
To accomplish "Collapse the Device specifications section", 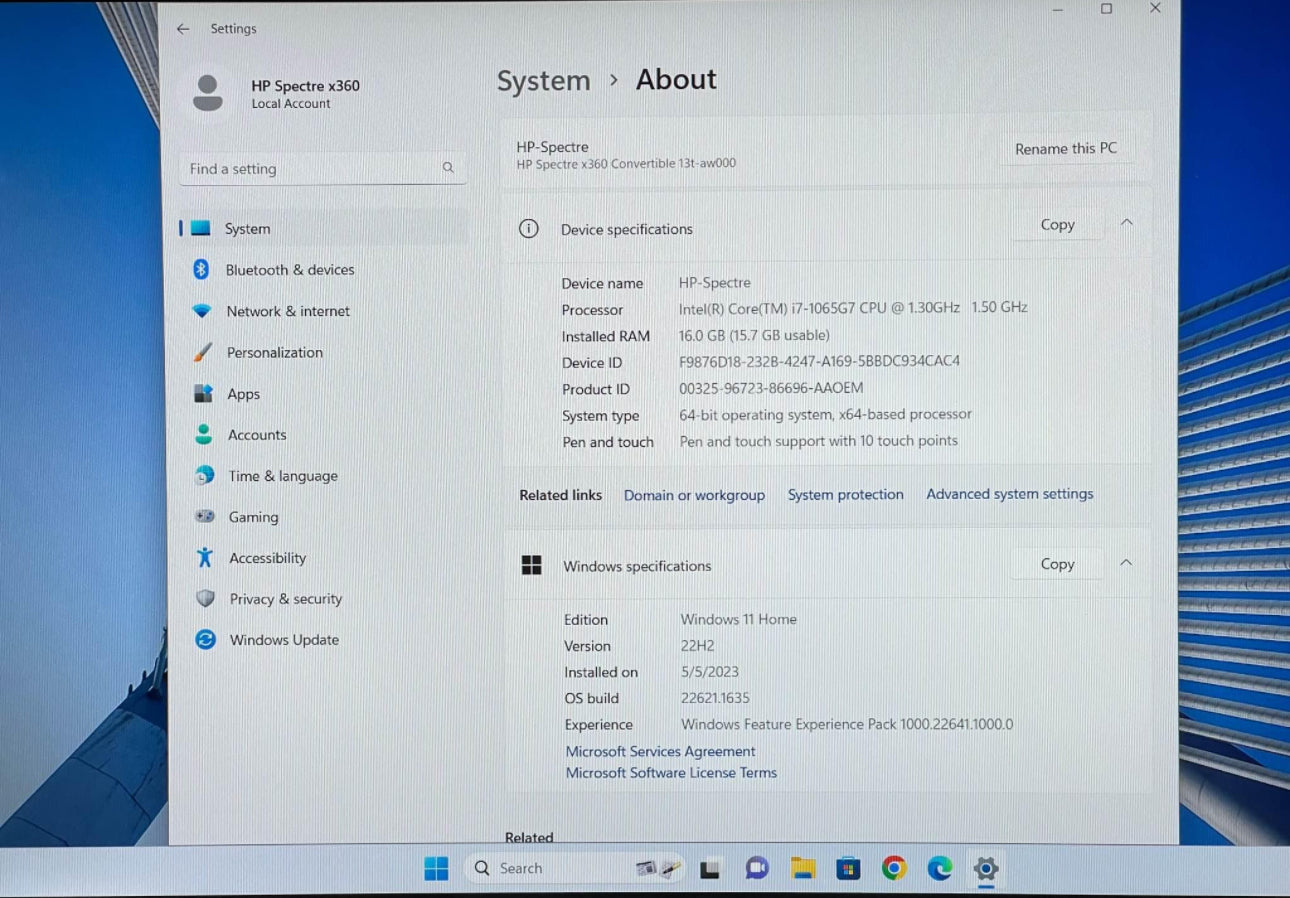I will [x=1127, y=223].
